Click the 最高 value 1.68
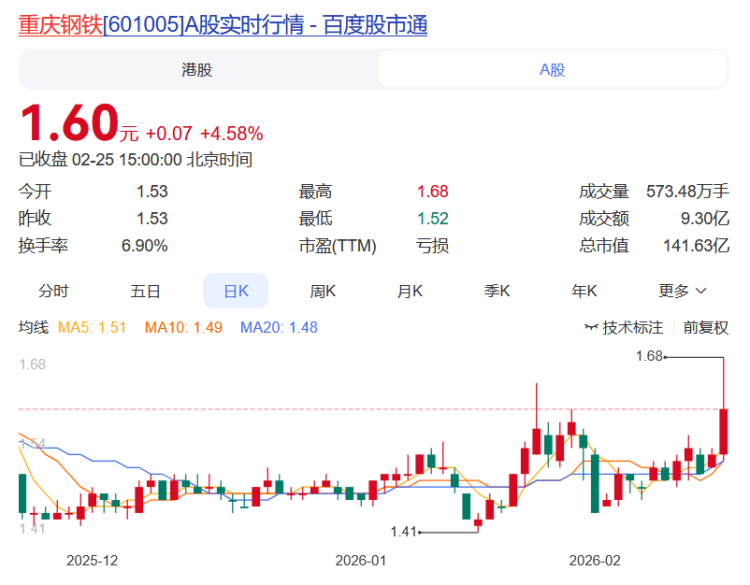750x585 pixels. (x=432, y=192)
